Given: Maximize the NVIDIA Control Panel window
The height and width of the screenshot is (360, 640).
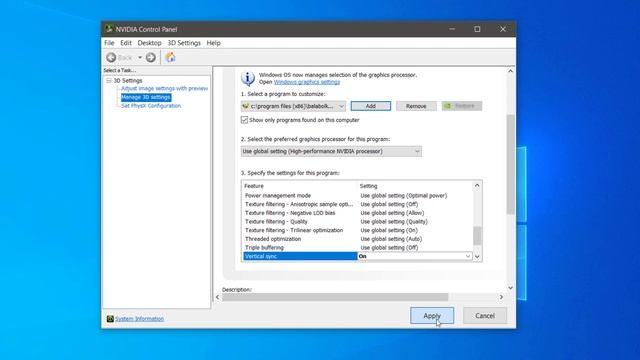Looking at the screenshot, I should coord(477,29).
